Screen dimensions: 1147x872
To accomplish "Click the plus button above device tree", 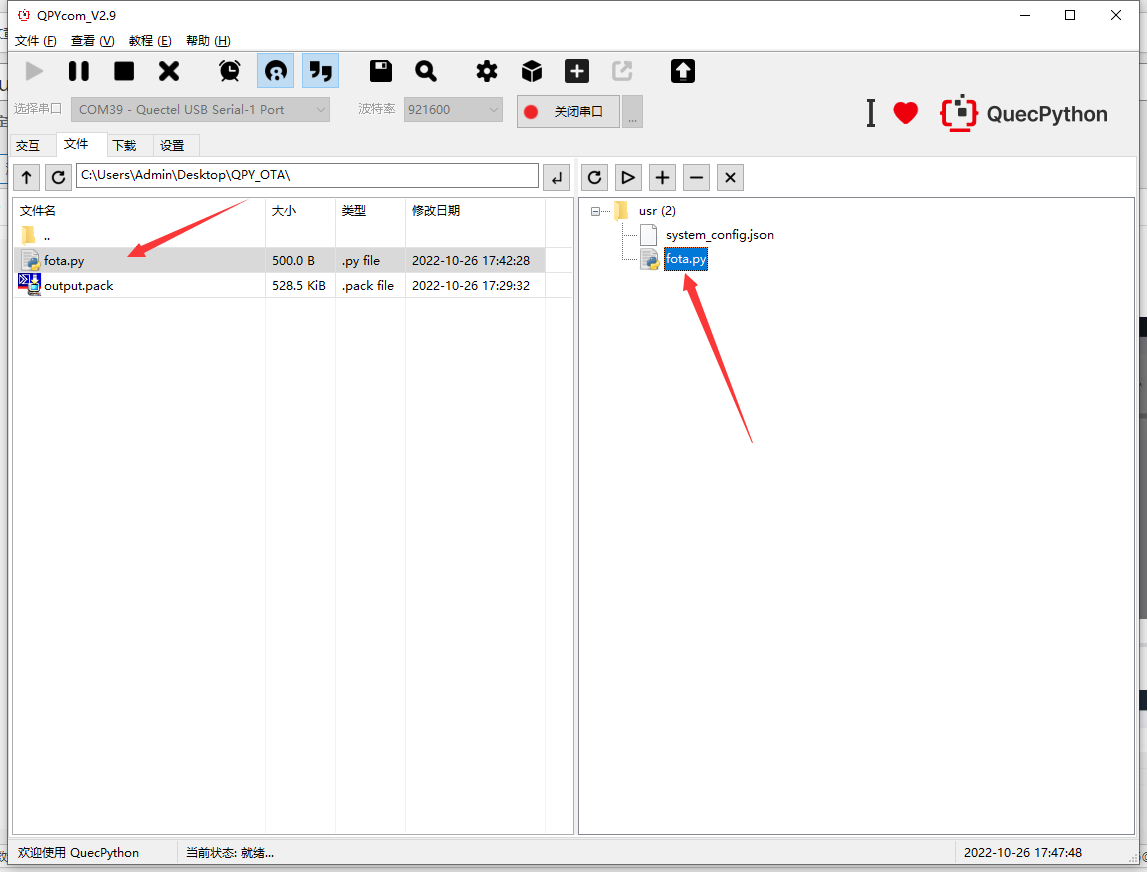I will tap(662, 177).
